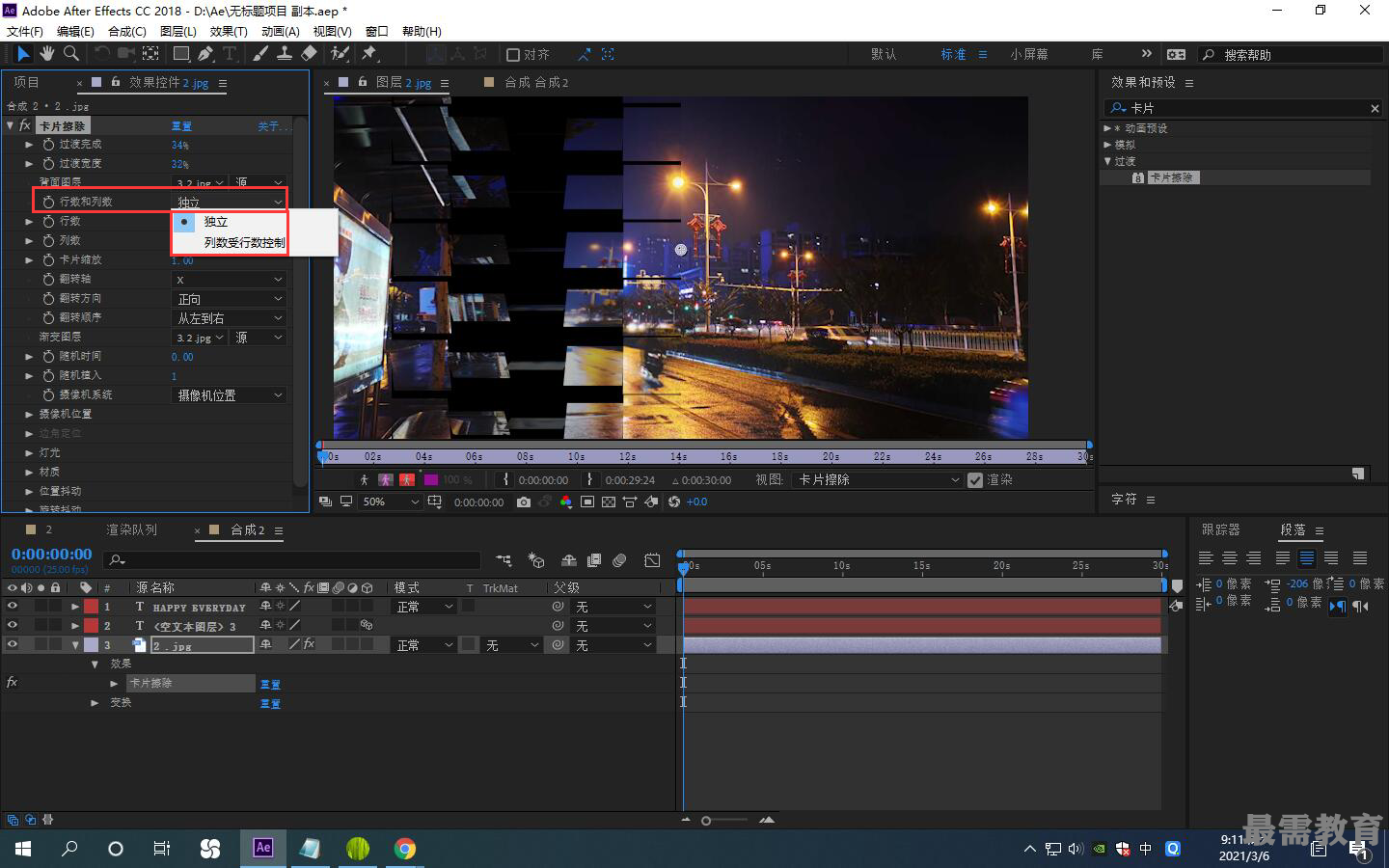
Task: Open After Effects from the taskbar
Action: [262, 848]
